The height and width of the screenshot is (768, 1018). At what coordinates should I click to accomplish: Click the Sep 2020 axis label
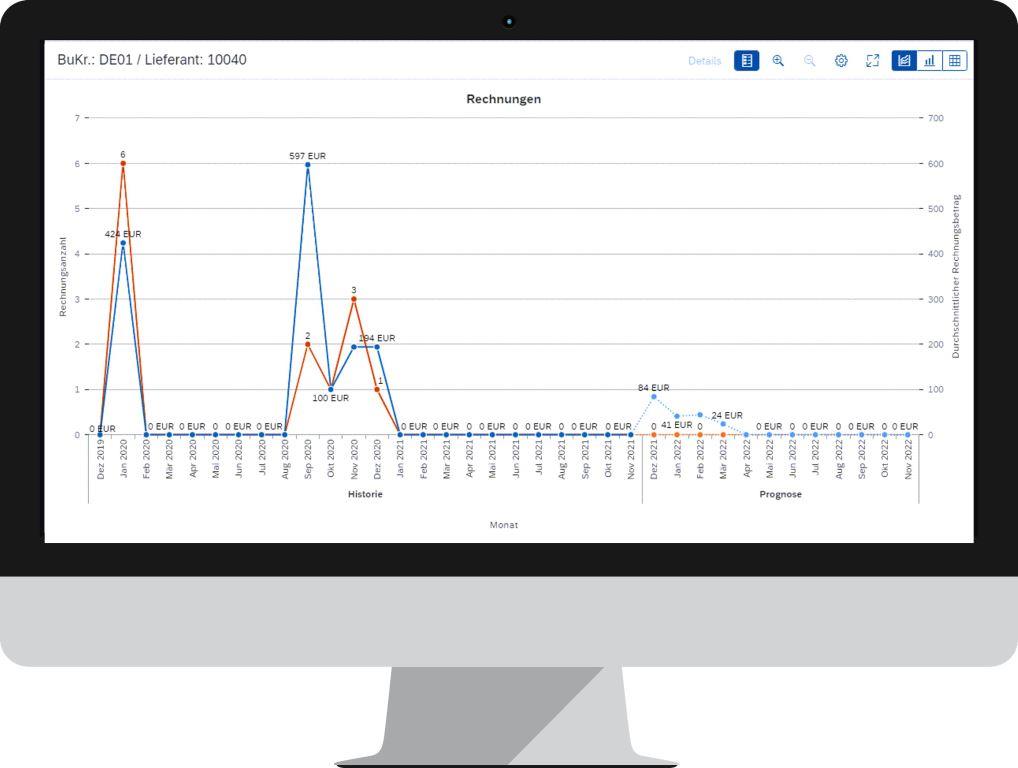coord(308,460)
